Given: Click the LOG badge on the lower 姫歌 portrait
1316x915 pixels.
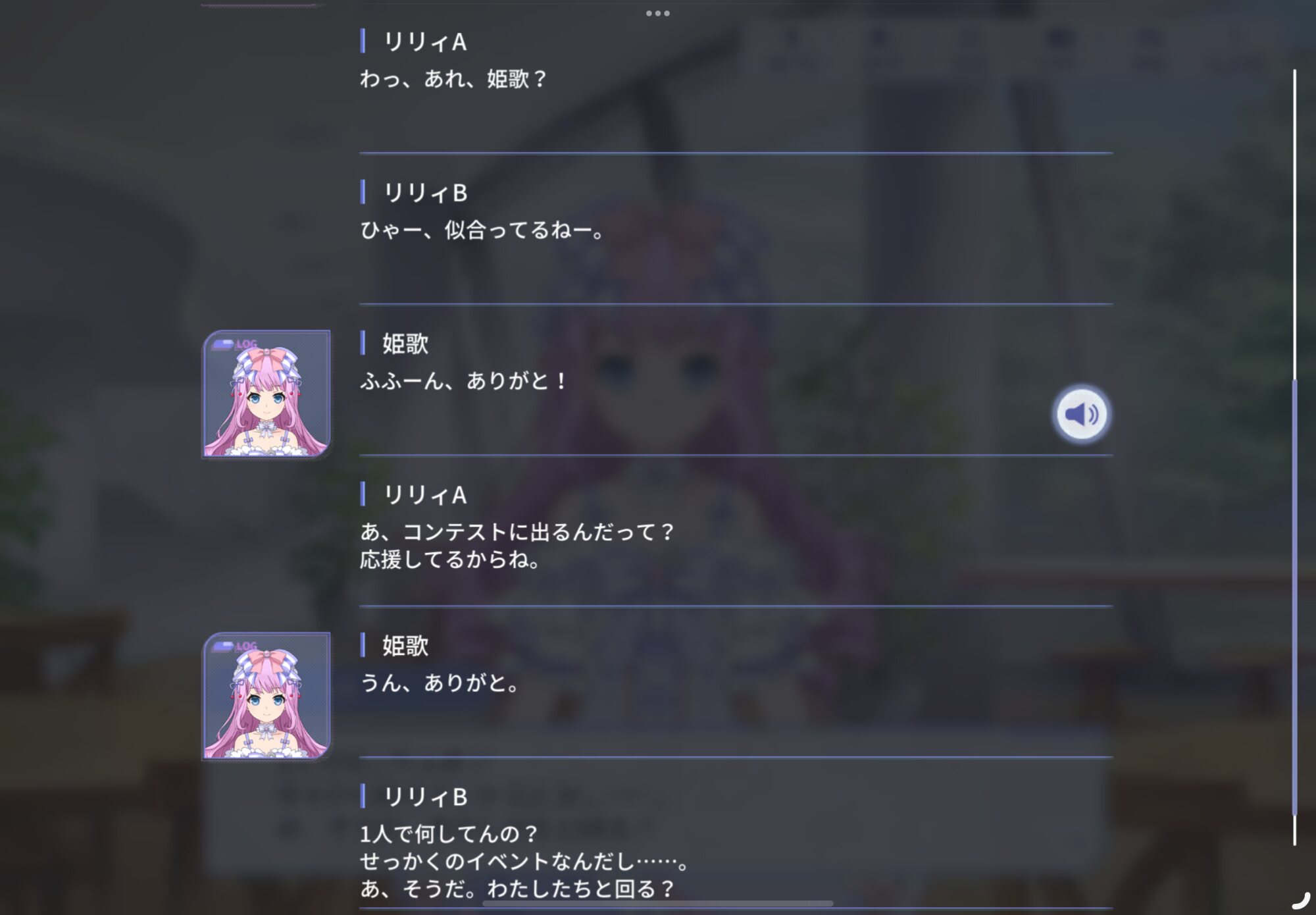Looking at the screenshot, I should (x=235, y=646).
